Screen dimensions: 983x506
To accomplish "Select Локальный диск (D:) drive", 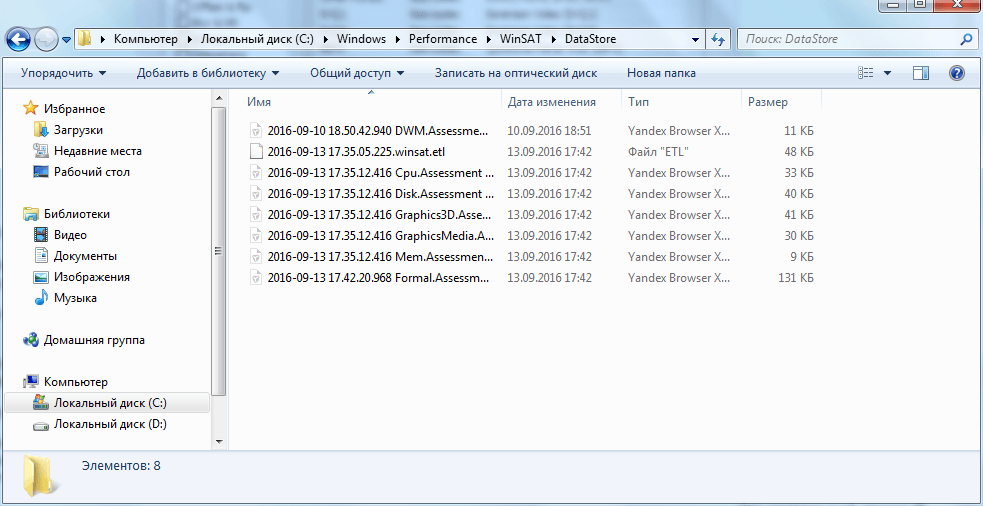I will (x=110, y=424).
